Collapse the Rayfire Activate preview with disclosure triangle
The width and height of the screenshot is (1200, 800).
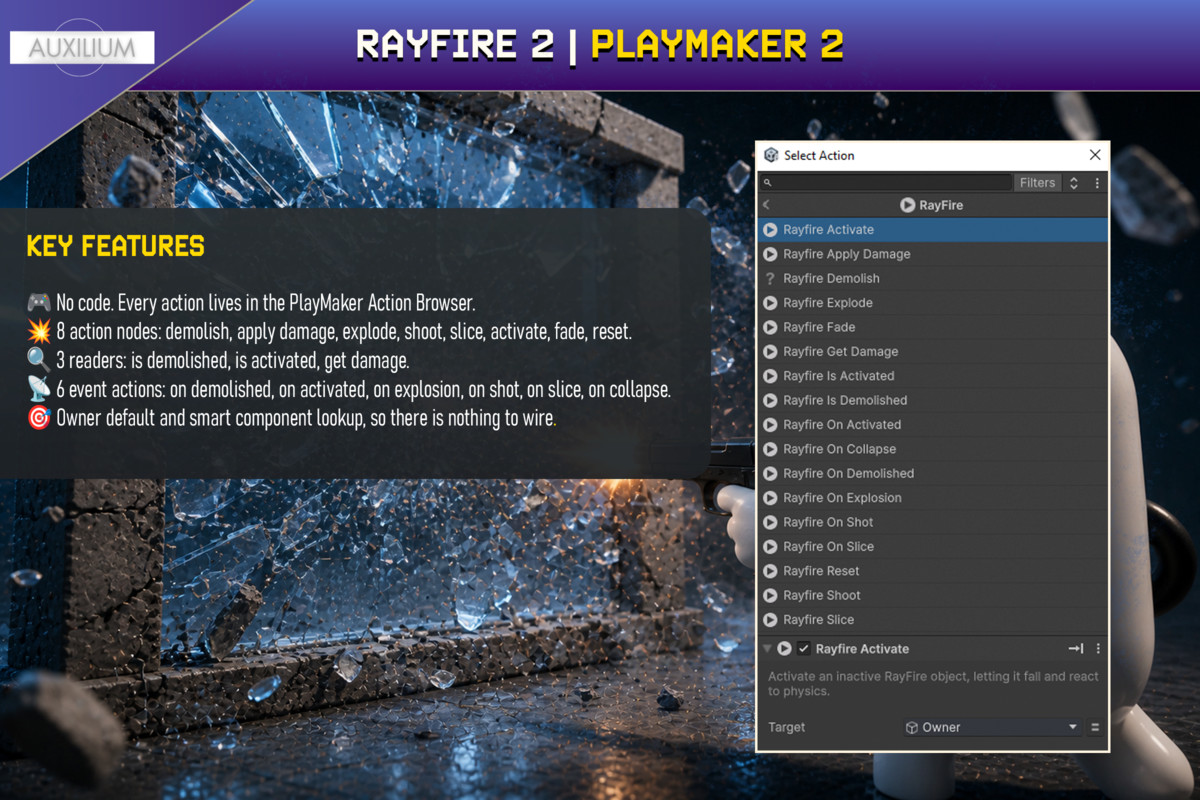[x=767, y=649]
